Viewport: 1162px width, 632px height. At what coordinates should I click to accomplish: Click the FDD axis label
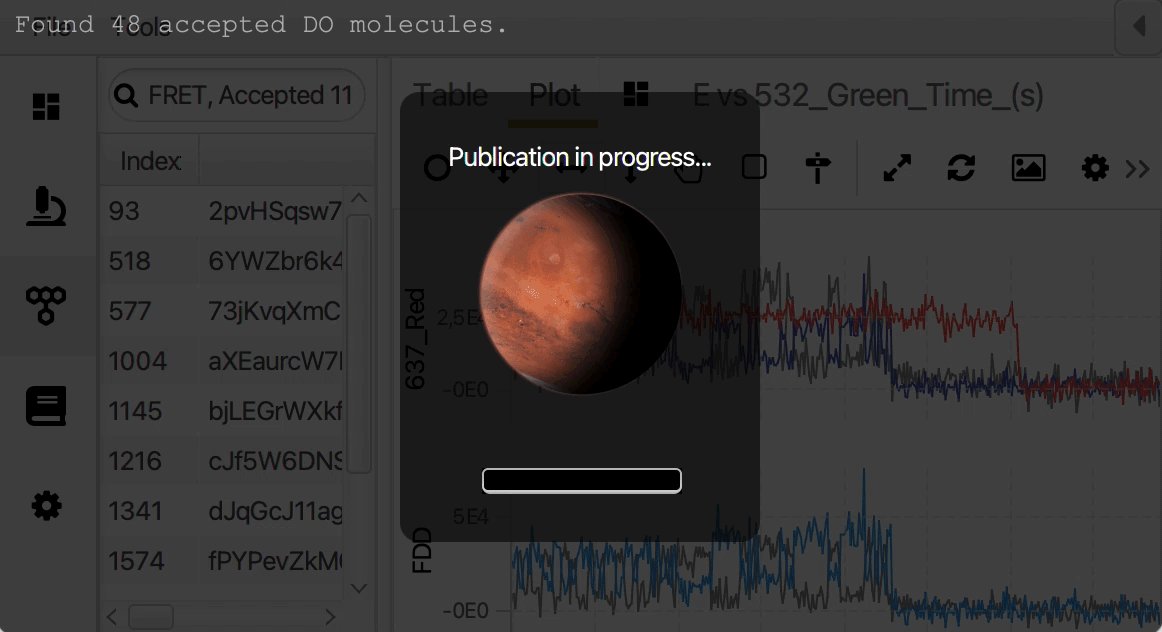421,550
